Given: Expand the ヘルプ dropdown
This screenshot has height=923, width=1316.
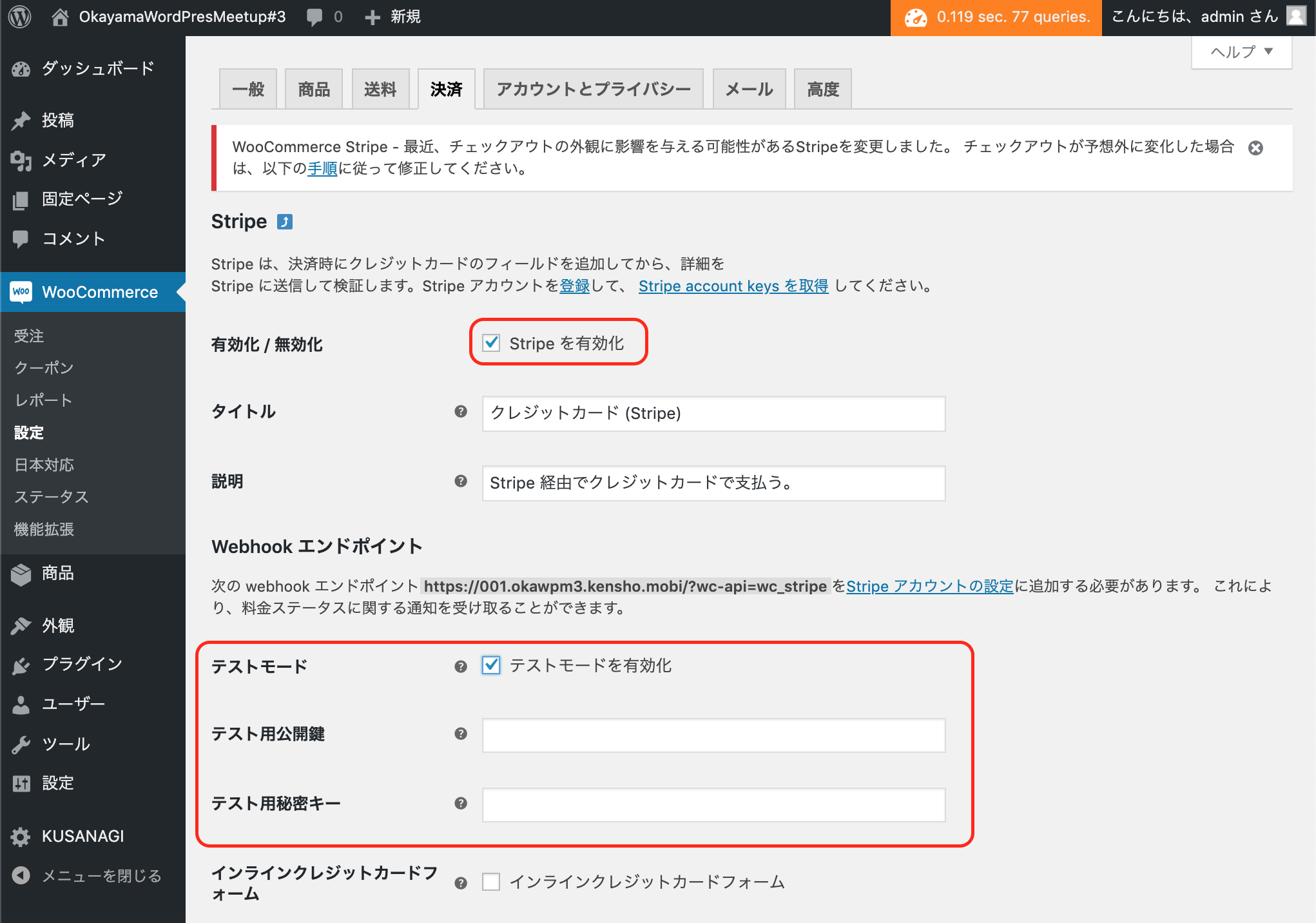Looking at the screenshot, I should click(1240, 52).
